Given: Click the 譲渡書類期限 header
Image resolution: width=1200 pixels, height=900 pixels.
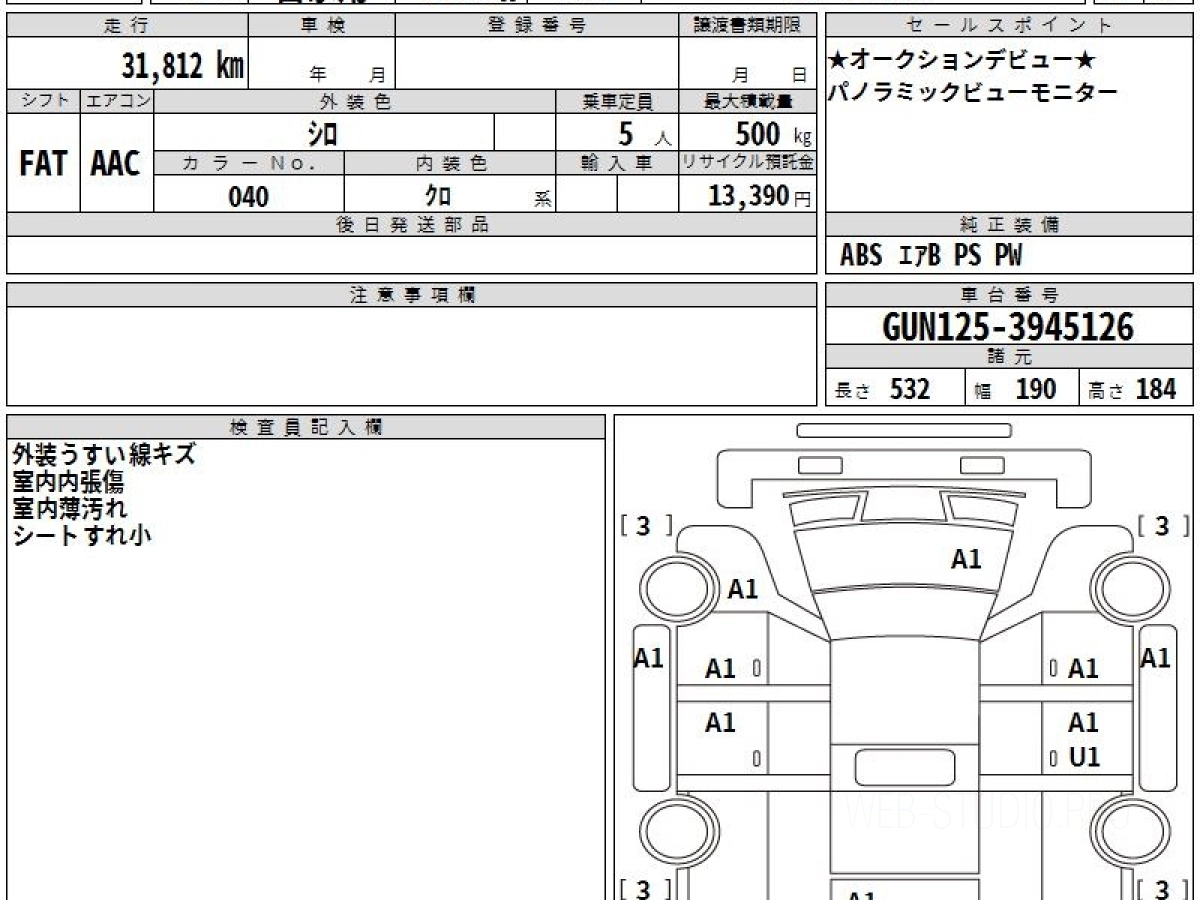Looking at the screenshot, I should 748,26.
